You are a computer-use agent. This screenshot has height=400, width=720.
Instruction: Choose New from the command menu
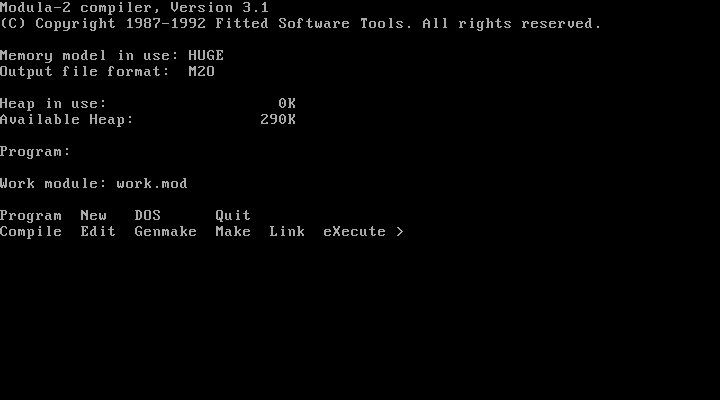(x=94, y=216)
